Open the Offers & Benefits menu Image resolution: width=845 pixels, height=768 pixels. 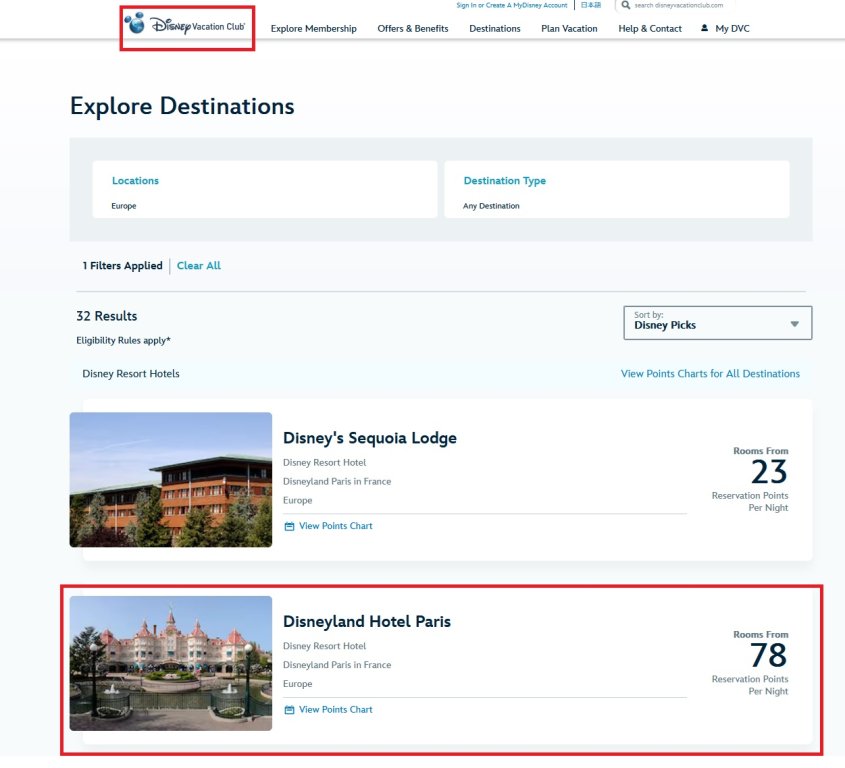[x=412, y=29]
